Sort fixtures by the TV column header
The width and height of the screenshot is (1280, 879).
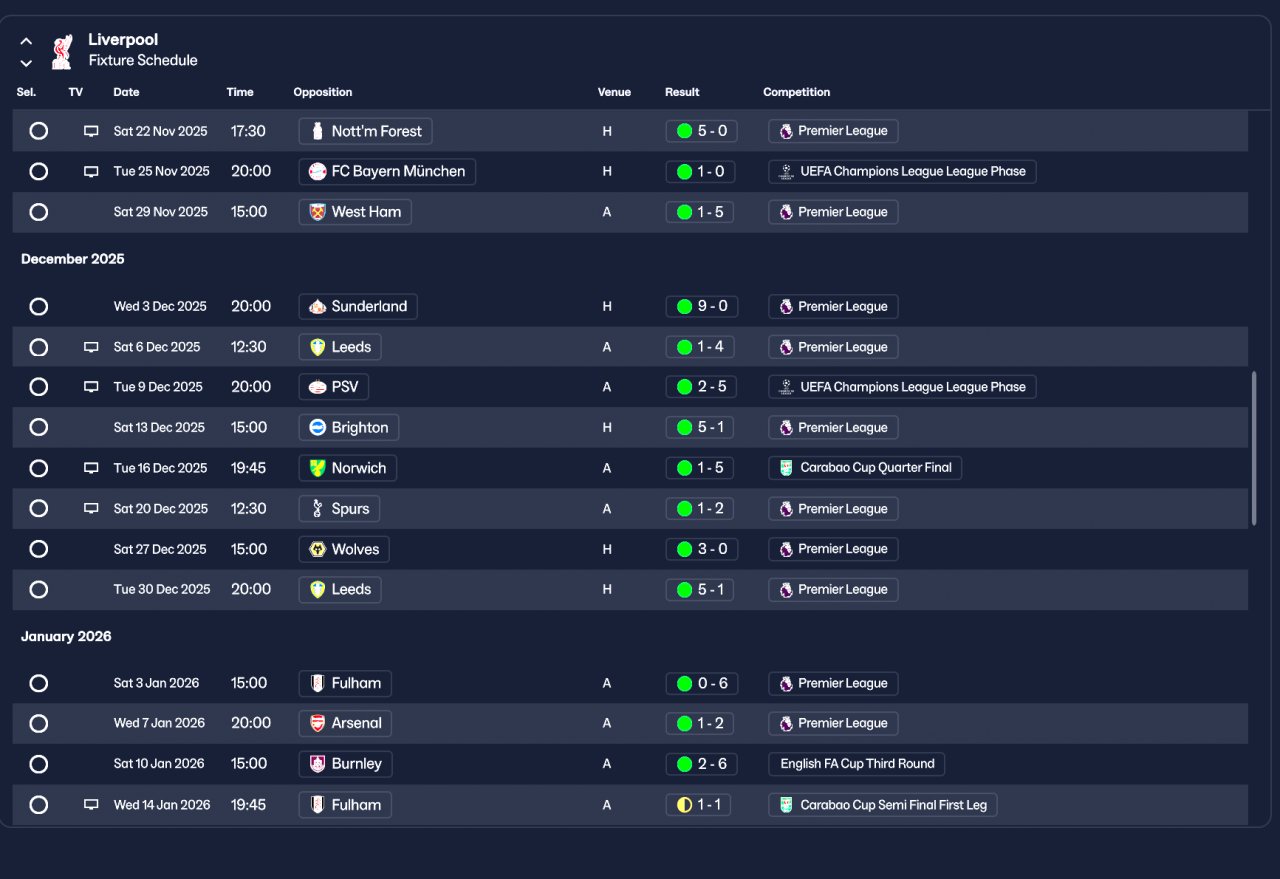click(76, 92)
